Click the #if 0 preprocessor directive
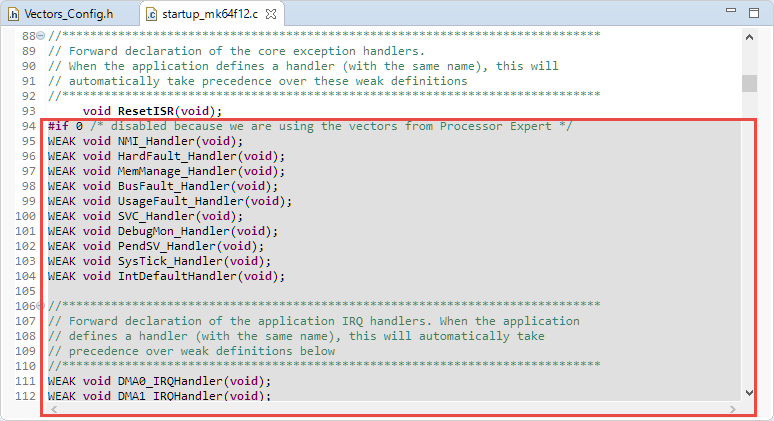 click(64, 126)
